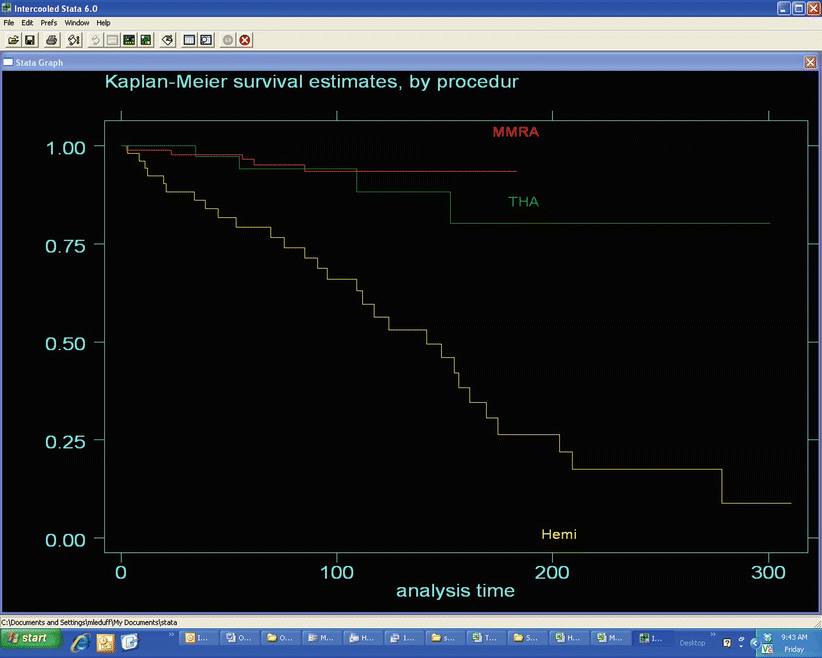Open the Edit menu
Viewport: 822px width, 658px height.
(27, 22)
